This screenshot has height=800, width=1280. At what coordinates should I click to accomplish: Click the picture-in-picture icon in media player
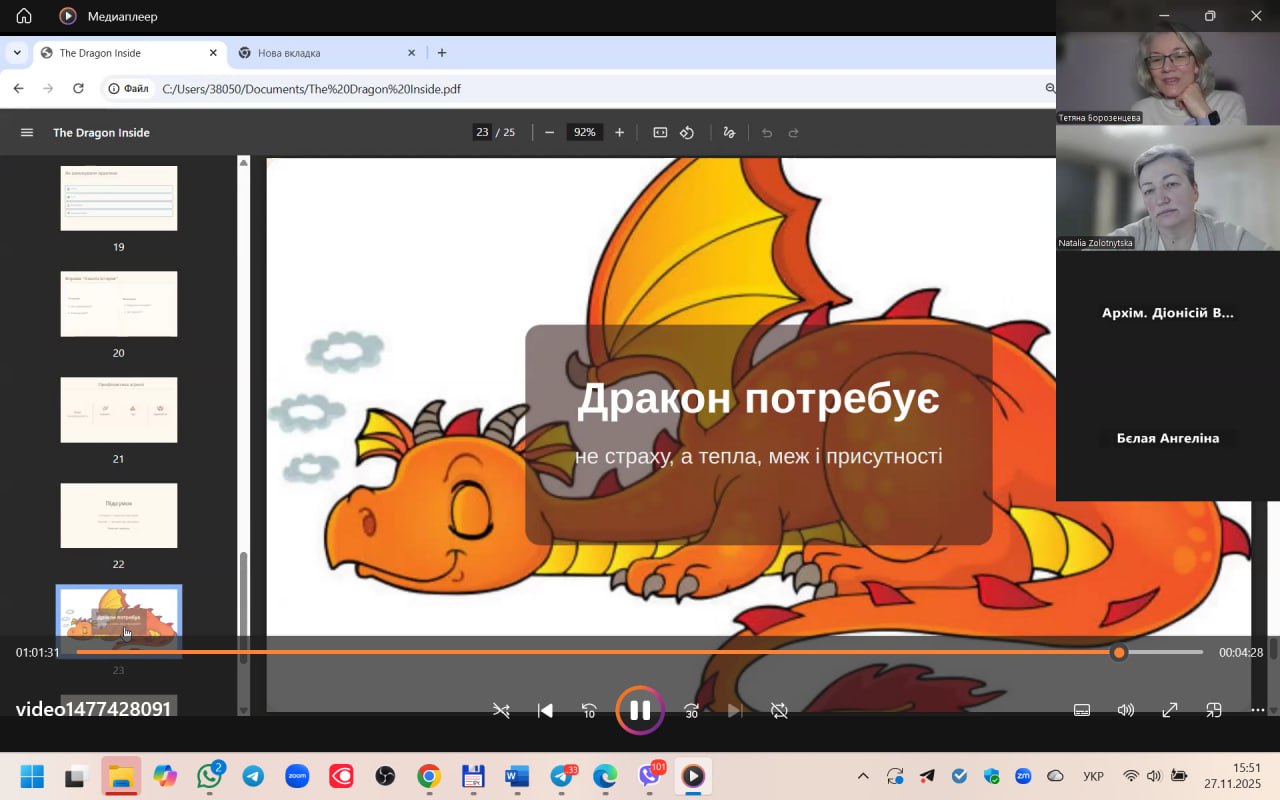pos(1213,710)
